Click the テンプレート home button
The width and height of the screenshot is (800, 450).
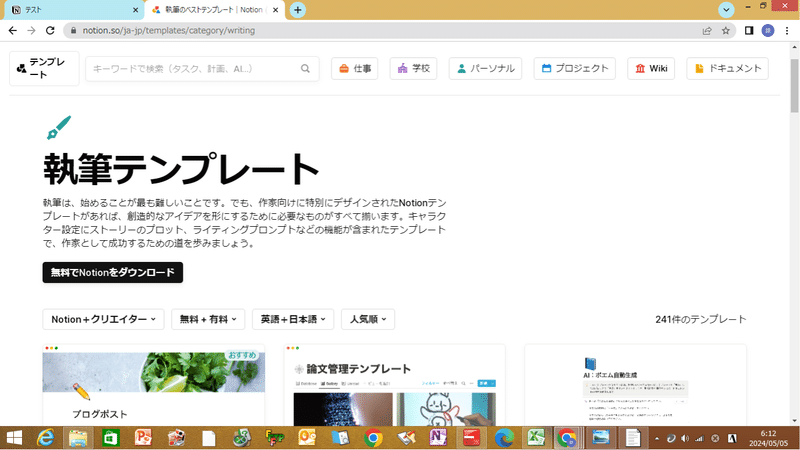pyautogui.click(x=44, y=68)
